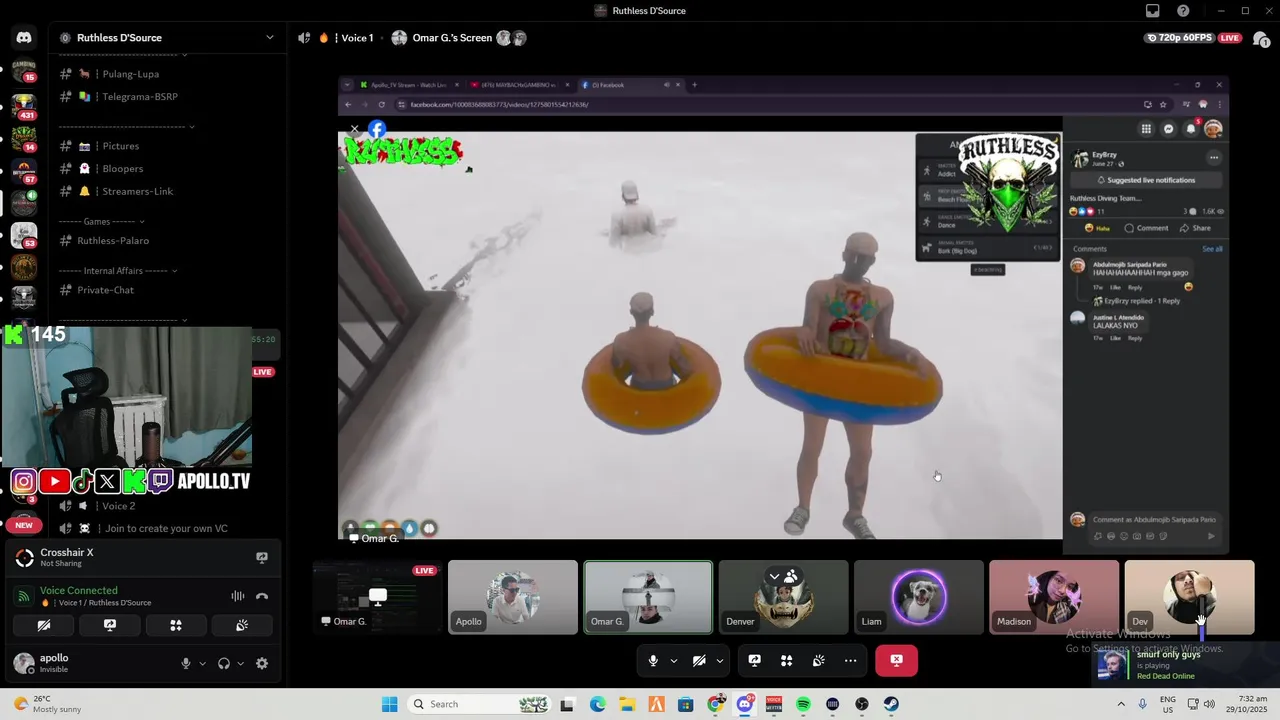Open user settings gear icon

(x=262, y=663)
